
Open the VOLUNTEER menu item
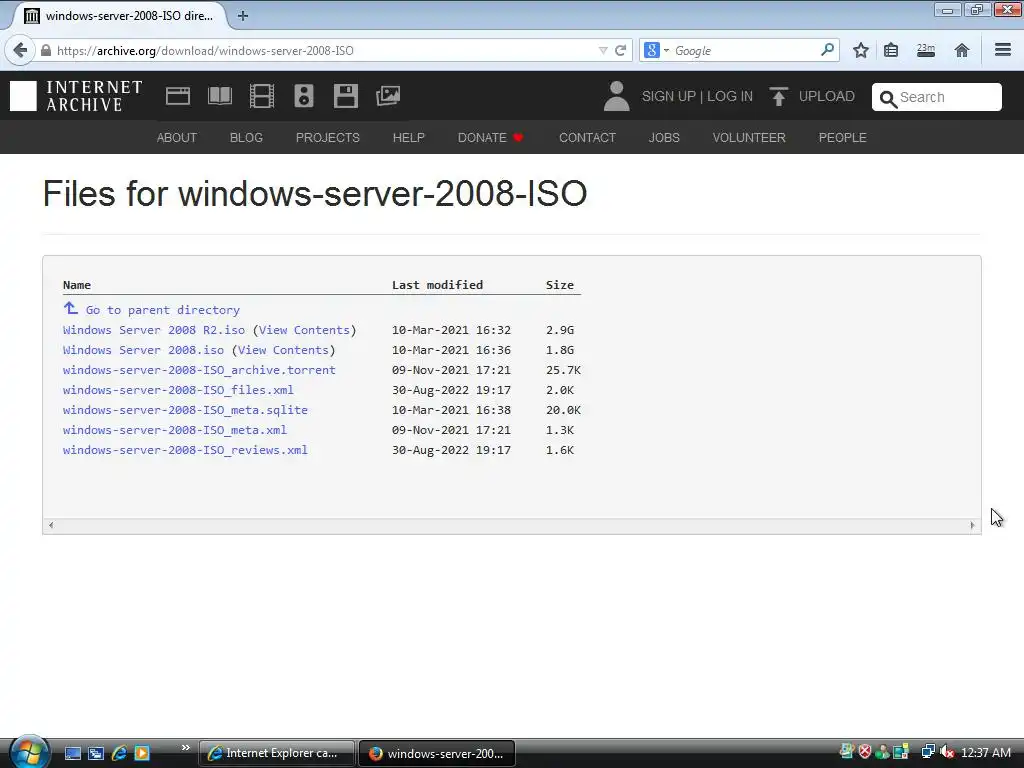(749, 138)
